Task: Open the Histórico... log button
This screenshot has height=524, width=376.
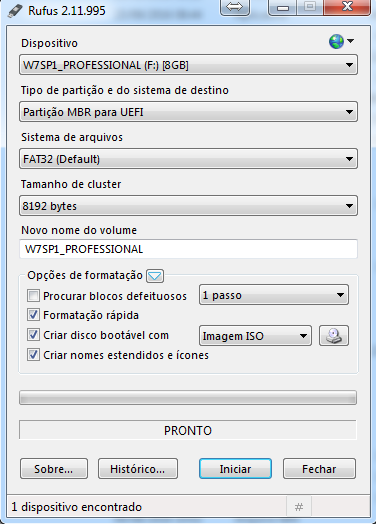Action: coord(138,469)
